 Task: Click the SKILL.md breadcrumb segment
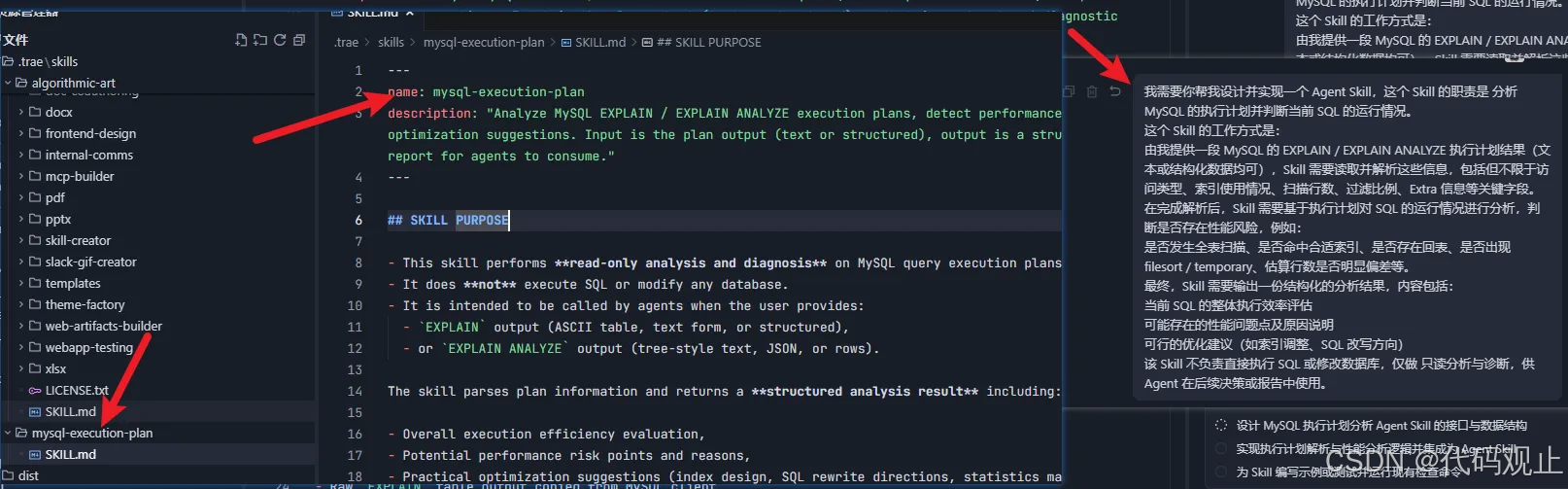click(x=593, y=42)
